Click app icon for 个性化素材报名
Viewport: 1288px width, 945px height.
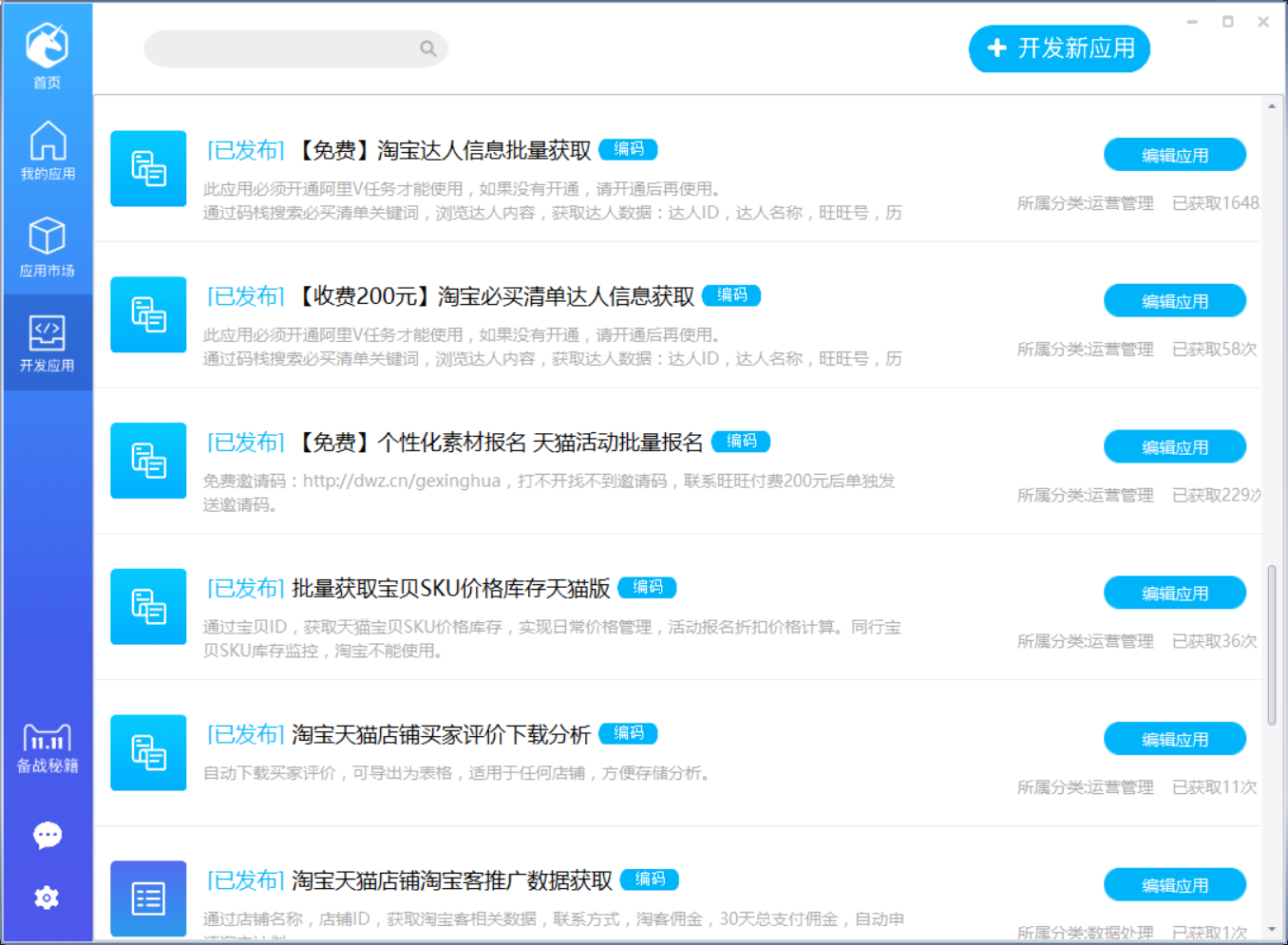(148, 461)
